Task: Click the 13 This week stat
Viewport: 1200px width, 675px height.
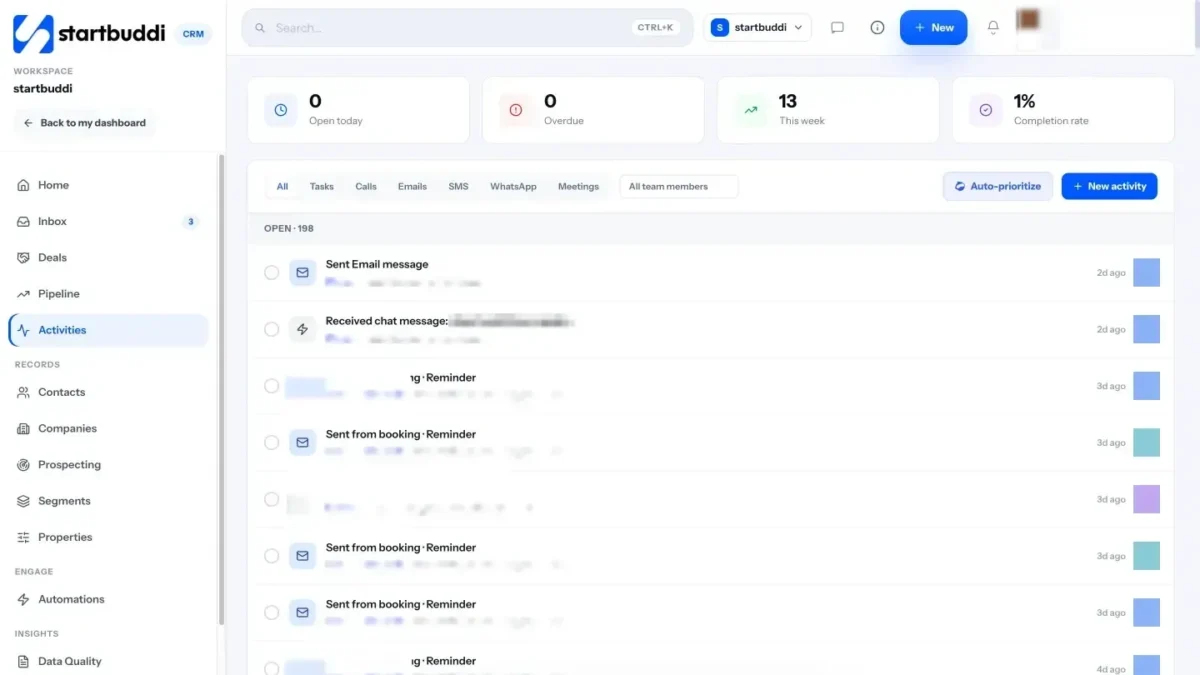Action: (828, 110)
